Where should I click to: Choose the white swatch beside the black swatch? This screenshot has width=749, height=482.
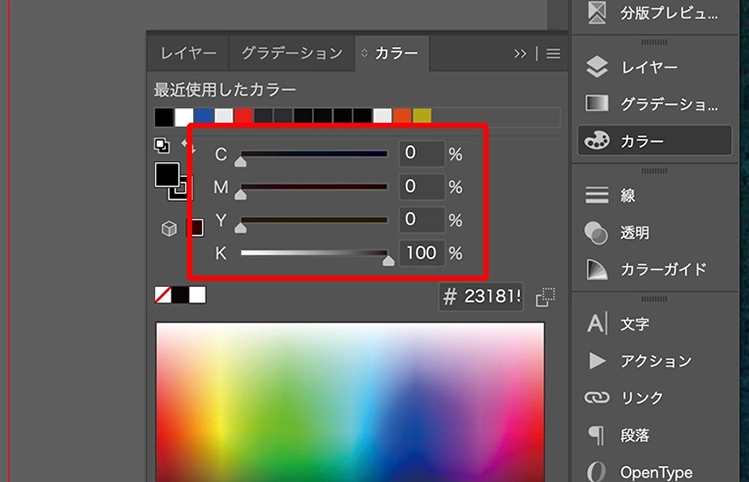click(197, 295)
